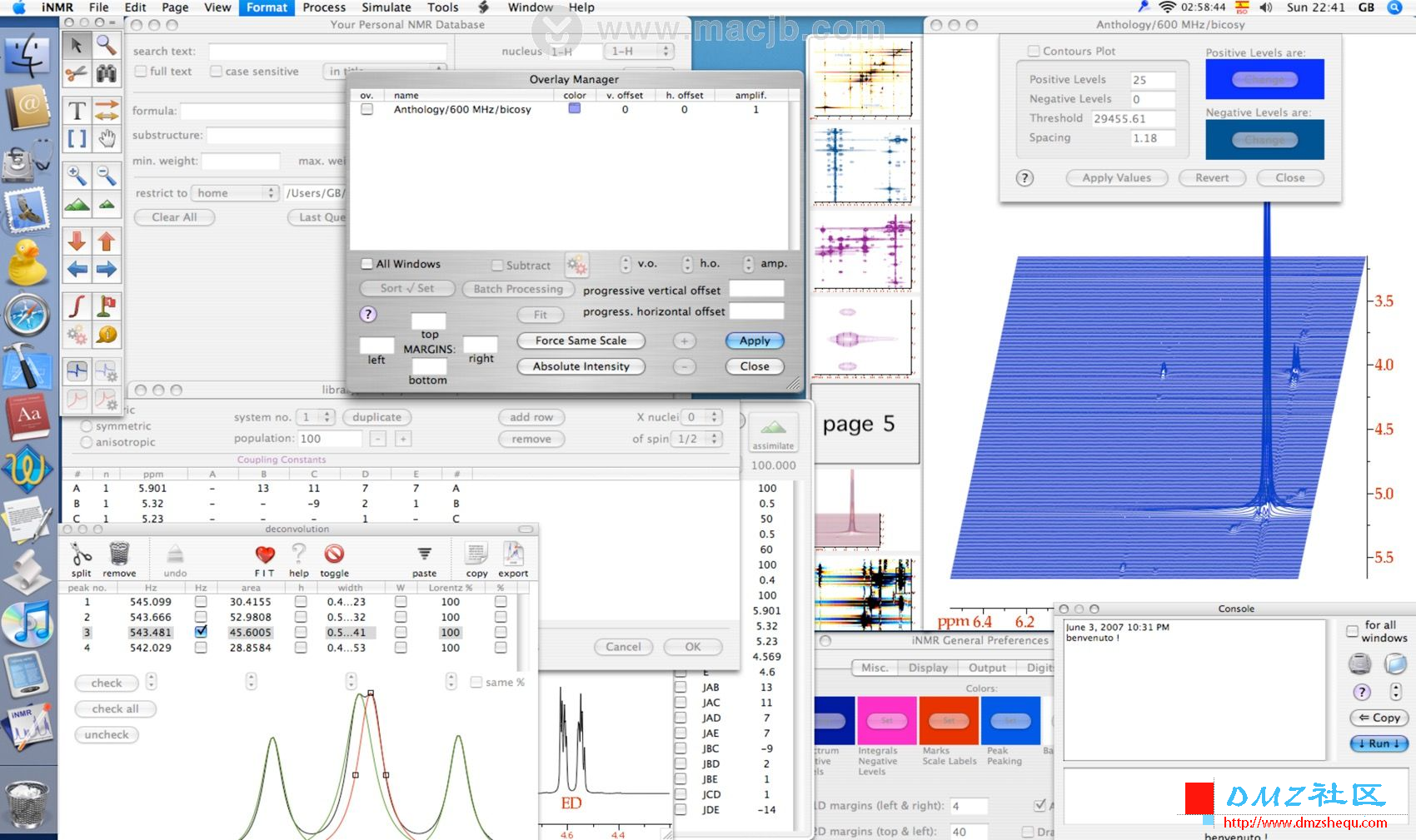This screenshot has height=840, width=1416.
Task: Uncheck the Hz checkbox for peak 3
Action: 201,632
